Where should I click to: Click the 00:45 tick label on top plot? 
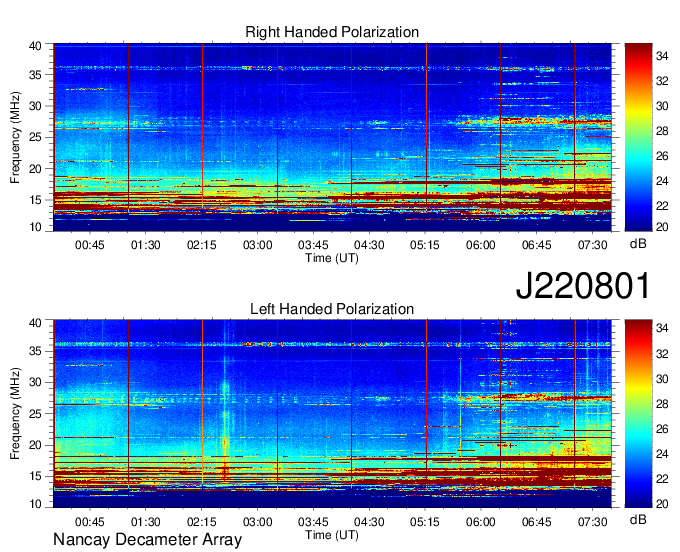(x=90, y=245)
